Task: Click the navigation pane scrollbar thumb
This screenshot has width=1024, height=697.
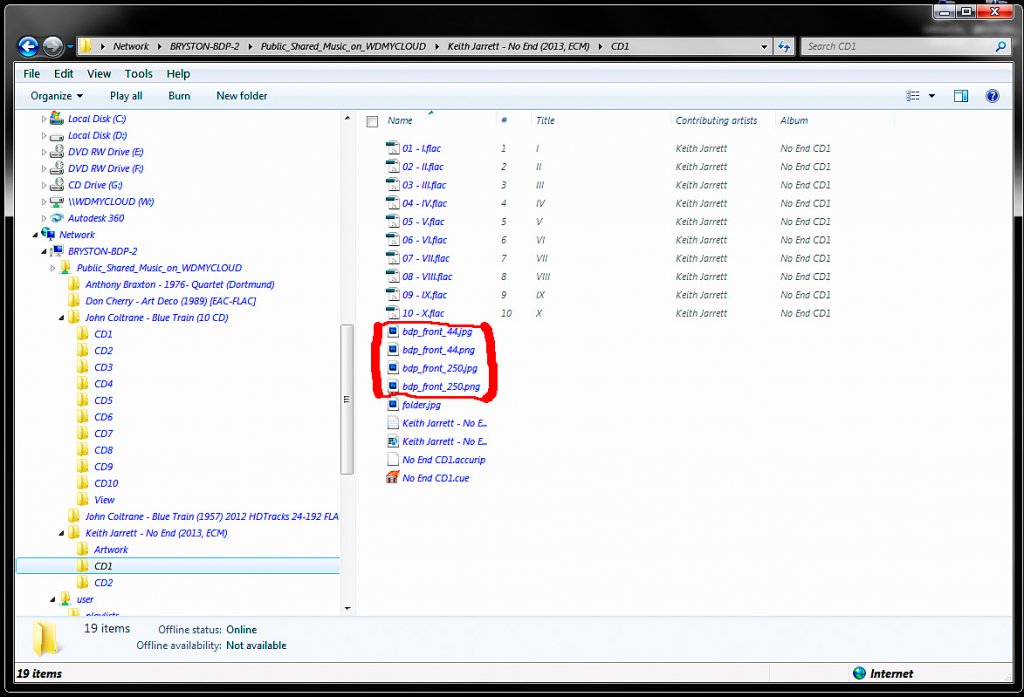Action: click(347, 399)
